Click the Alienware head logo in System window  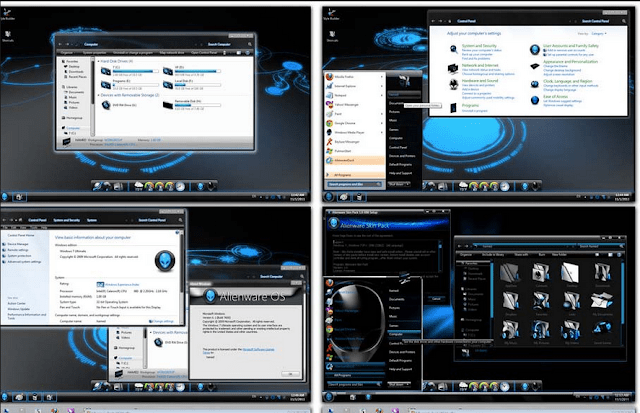click(x=165, y=261)
